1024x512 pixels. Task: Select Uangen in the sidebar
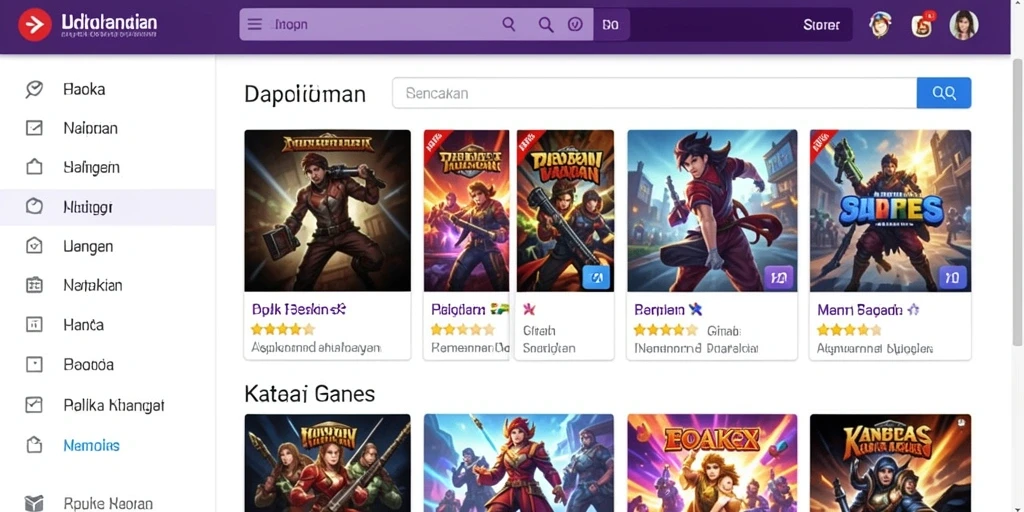click(88, 247)
